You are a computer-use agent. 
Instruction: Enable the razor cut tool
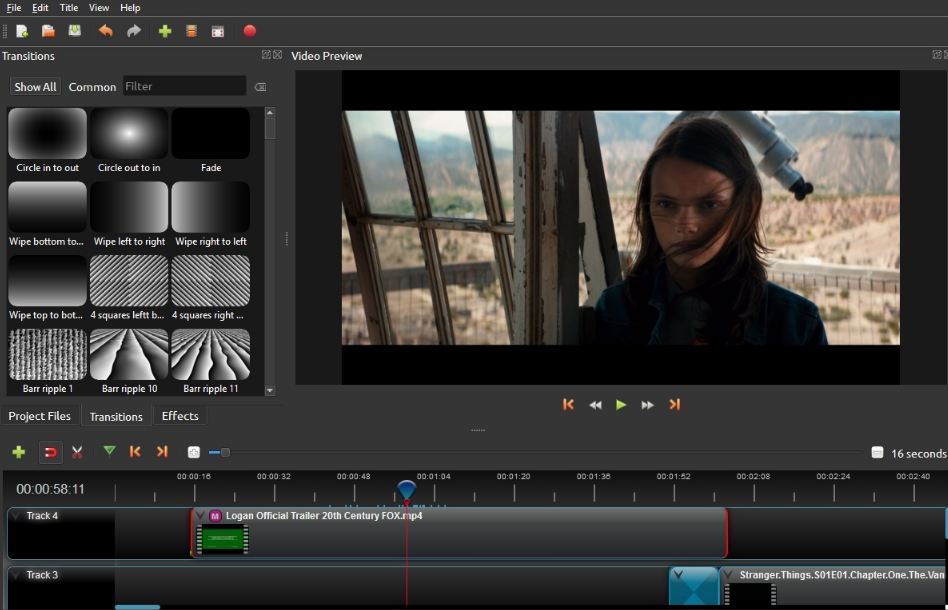click(x=77, y=452)
